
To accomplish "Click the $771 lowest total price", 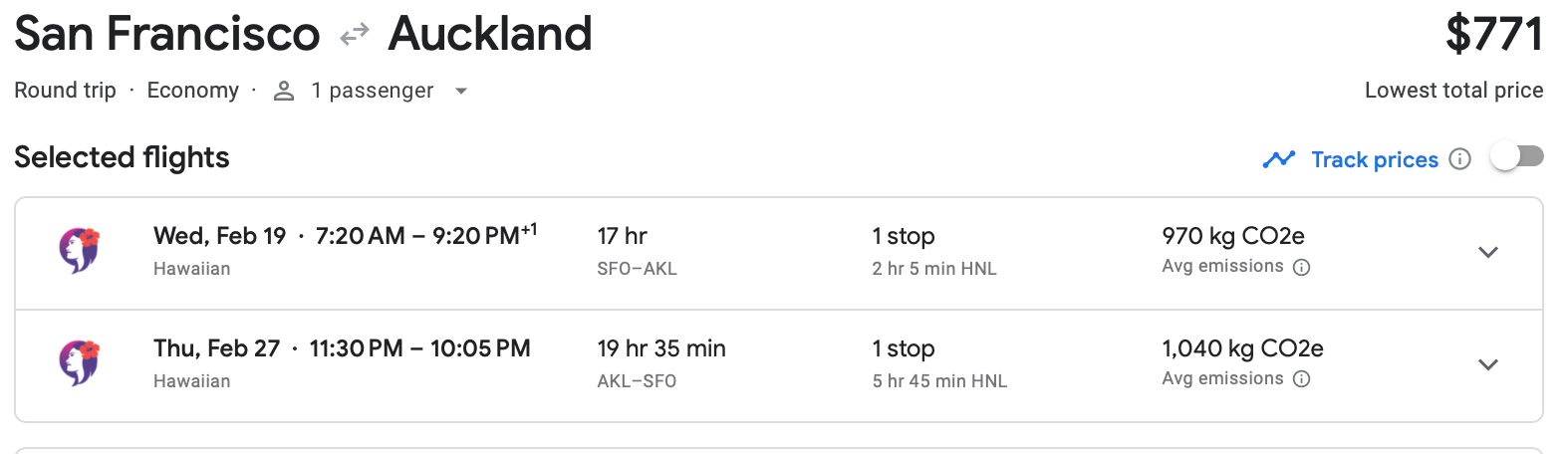I will tap(1493, 35).
